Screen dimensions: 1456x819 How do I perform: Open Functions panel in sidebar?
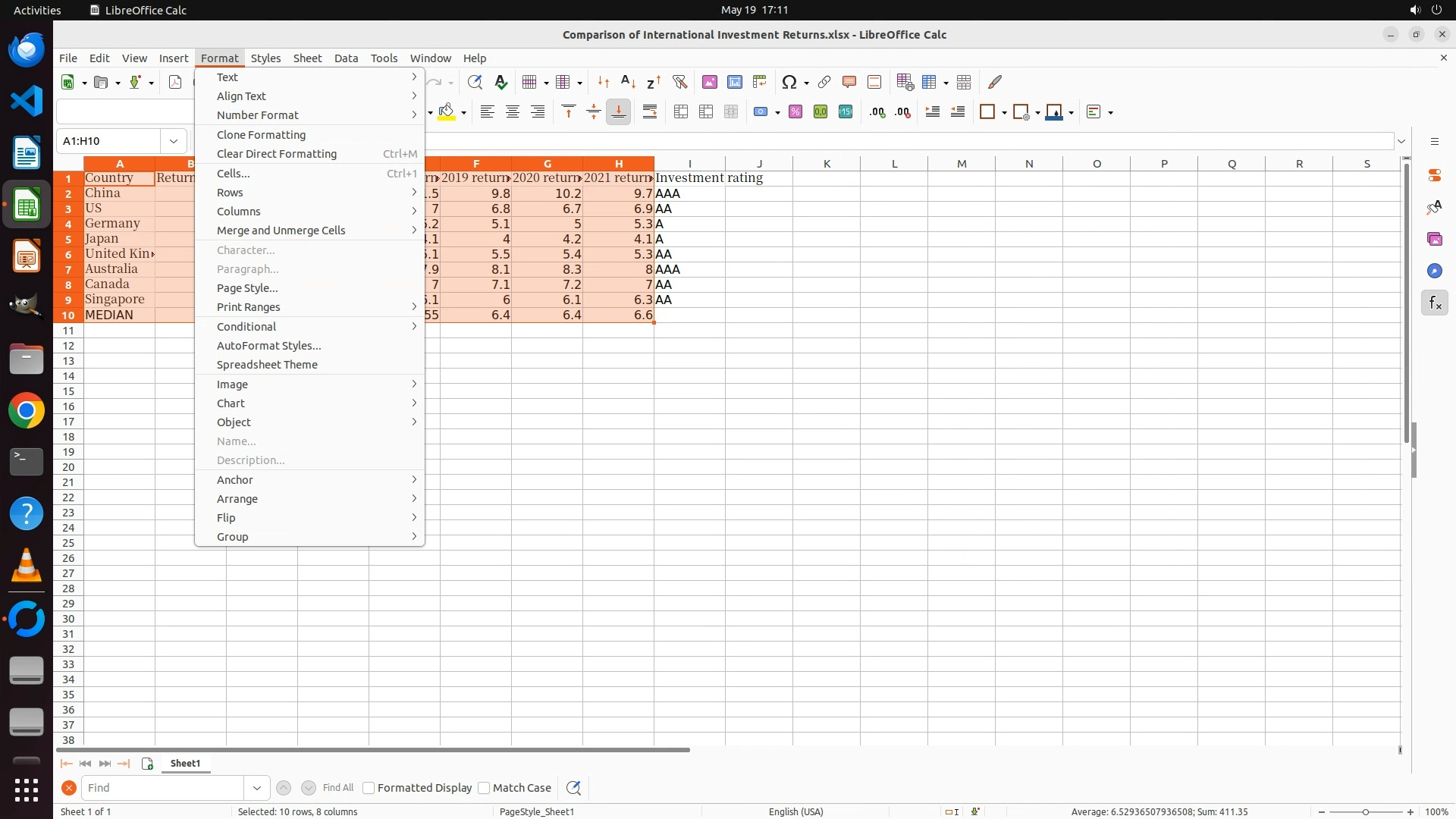click(1434, 303)
